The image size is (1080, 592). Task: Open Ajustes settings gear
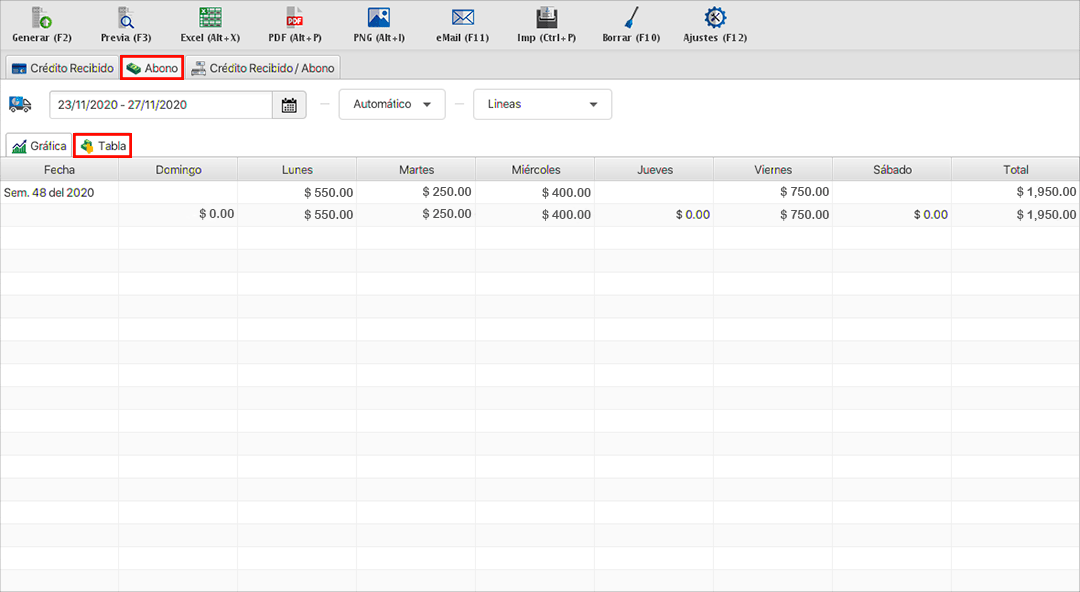(x=715, y=18)
